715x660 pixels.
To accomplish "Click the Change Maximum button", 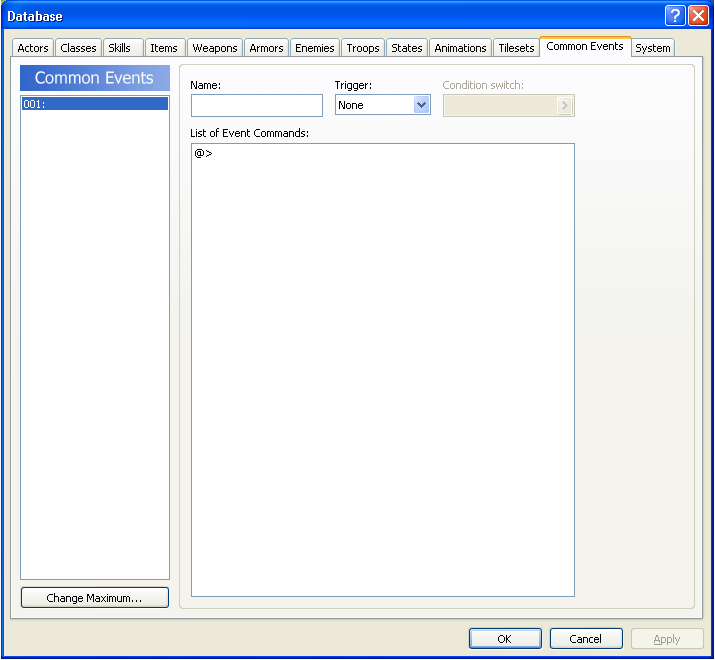I will point(94,598).
